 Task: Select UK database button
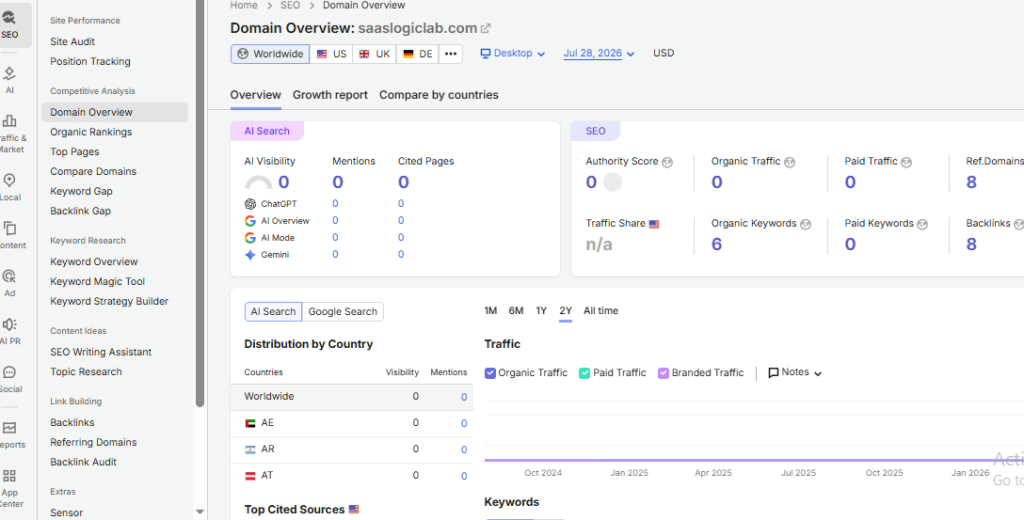pos(375,54)
